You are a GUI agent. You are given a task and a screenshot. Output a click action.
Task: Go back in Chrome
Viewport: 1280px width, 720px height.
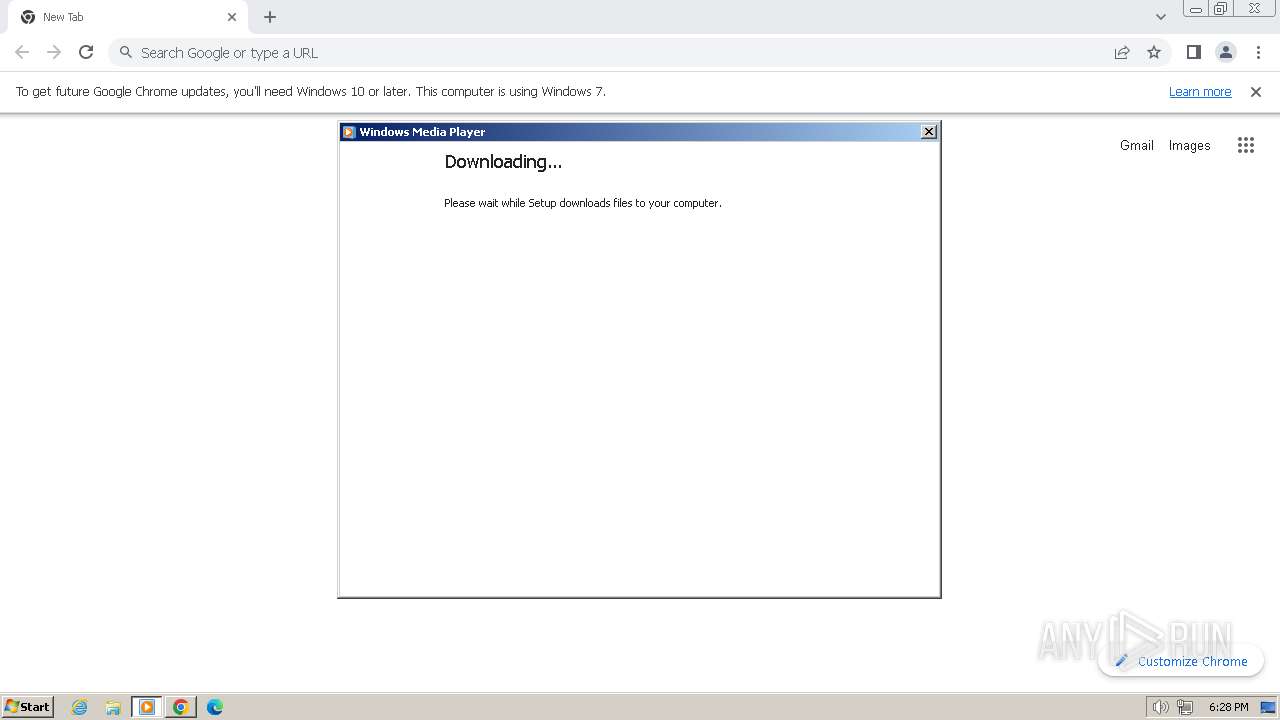click(x=22, y=52)
